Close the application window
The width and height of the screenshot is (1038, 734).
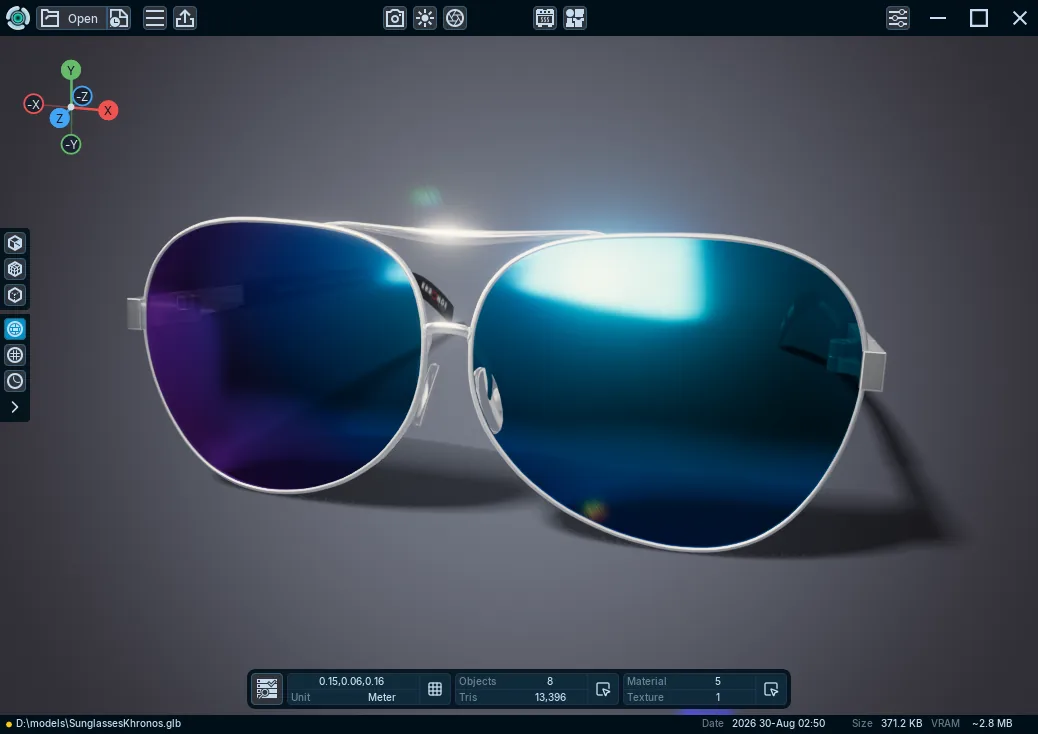pyautogui.click(x=1020, y=18)
